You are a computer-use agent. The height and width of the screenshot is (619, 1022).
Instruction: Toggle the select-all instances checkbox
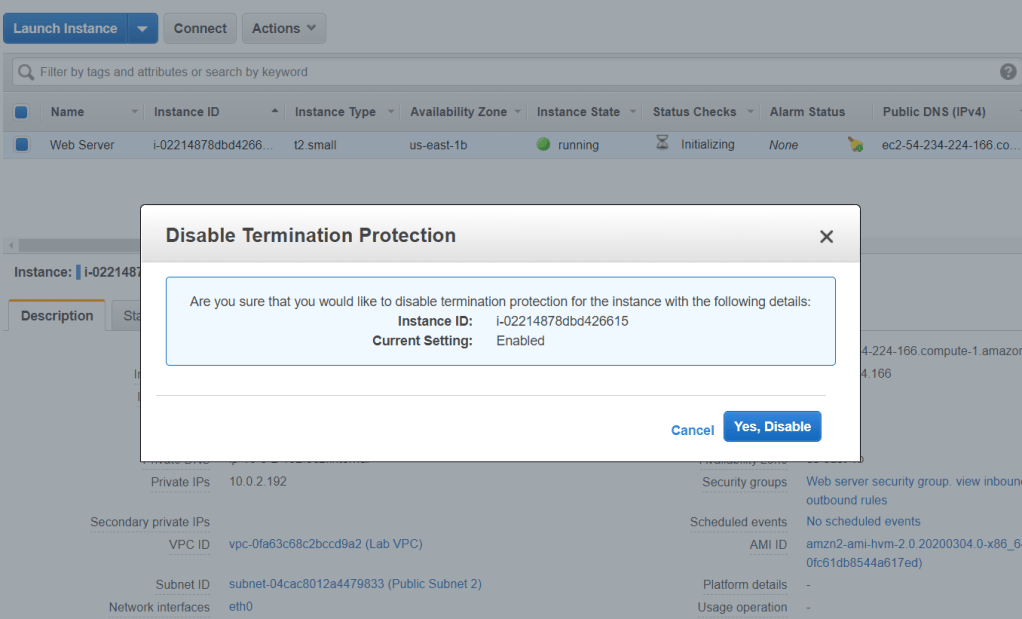pyautogui.click(x=21, y=112)
